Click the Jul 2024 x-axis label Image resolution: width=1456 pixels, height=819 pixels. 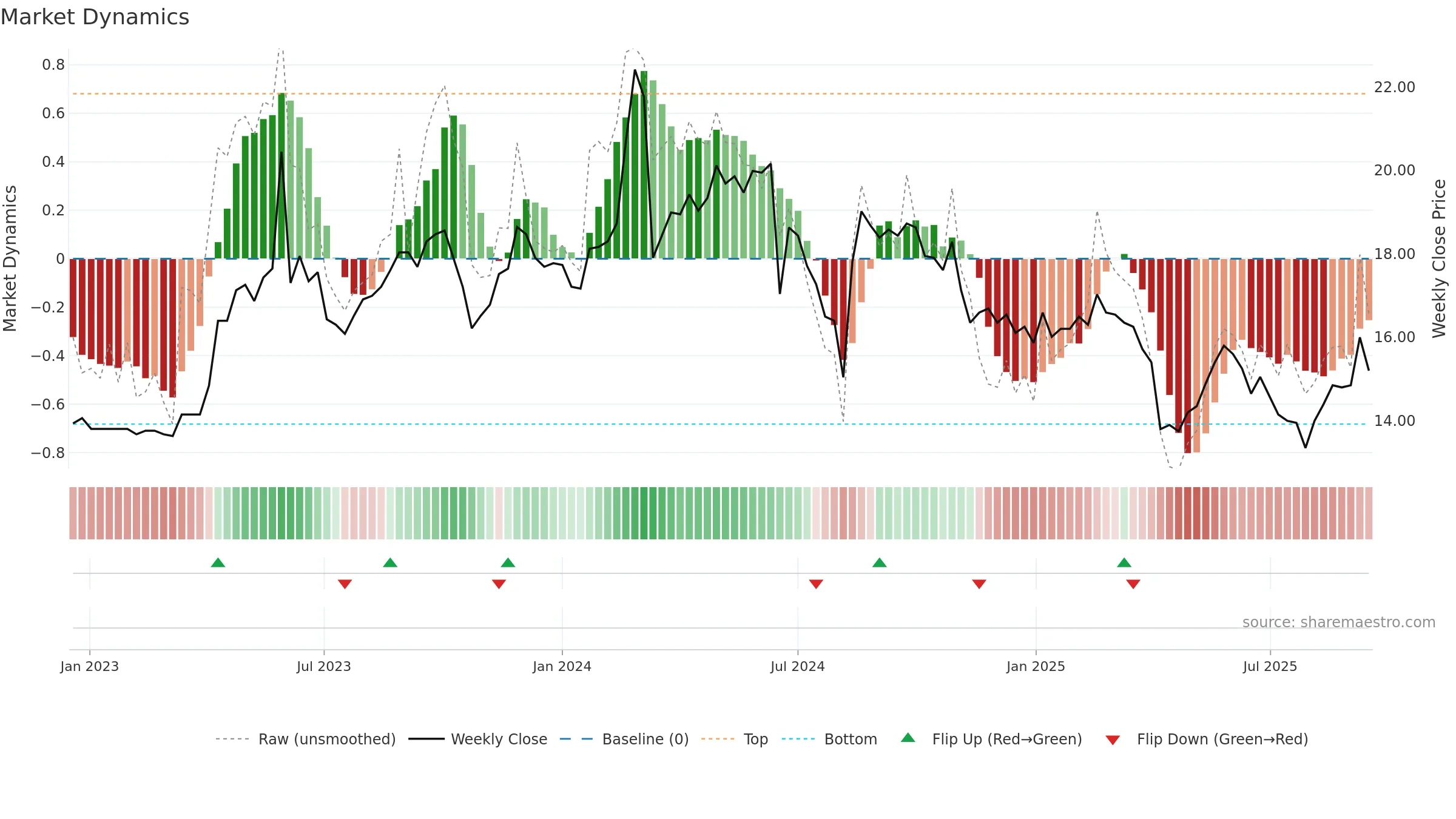click(798, 666)
